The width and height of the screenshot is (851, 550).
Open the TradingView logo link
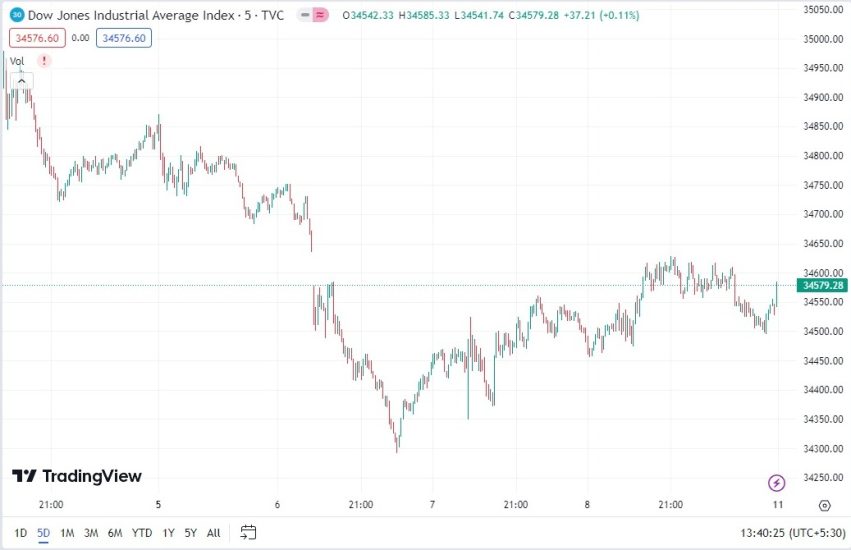(77, 476)
